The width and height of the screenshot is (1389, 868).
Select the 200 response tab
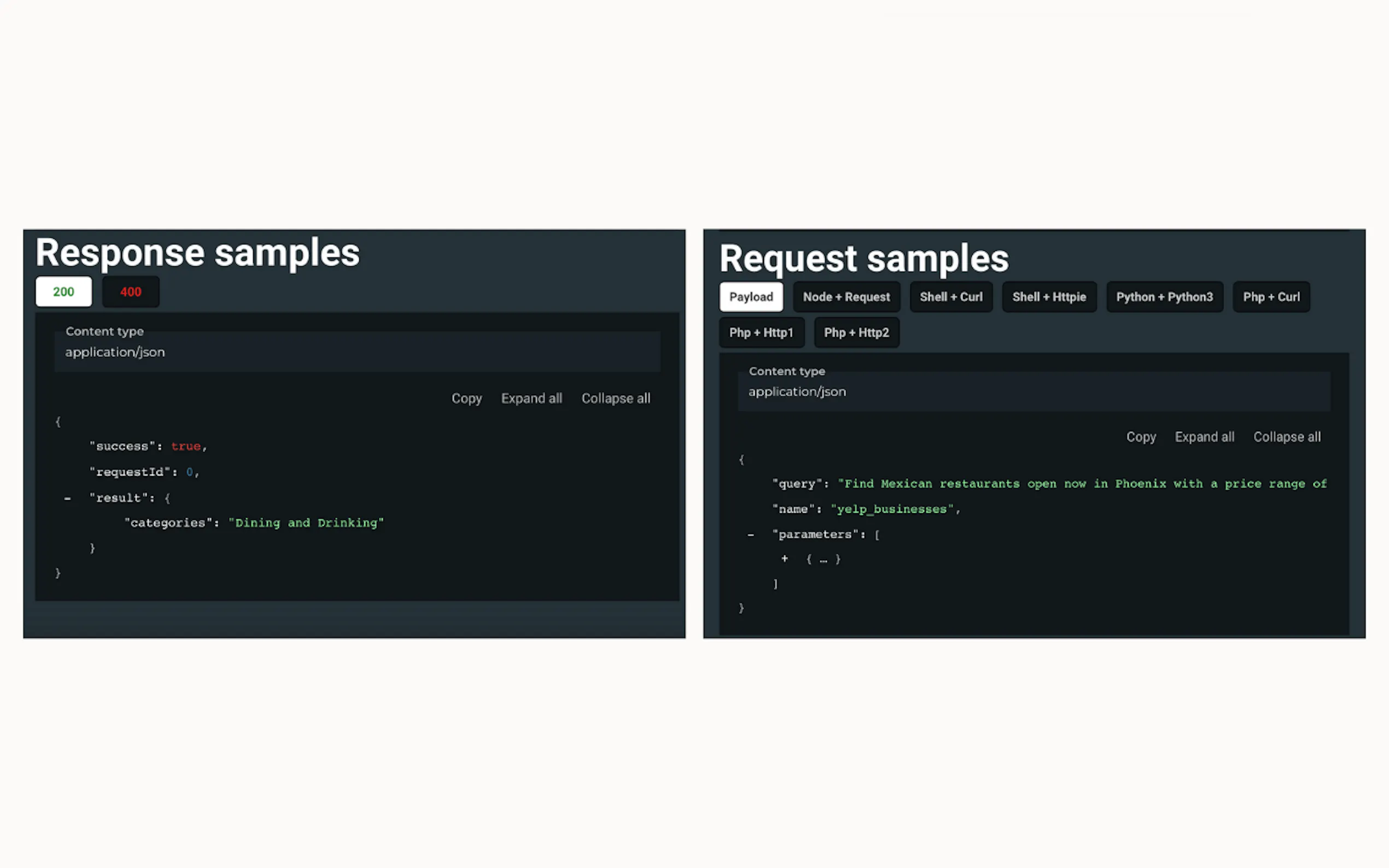click(63, 292)
